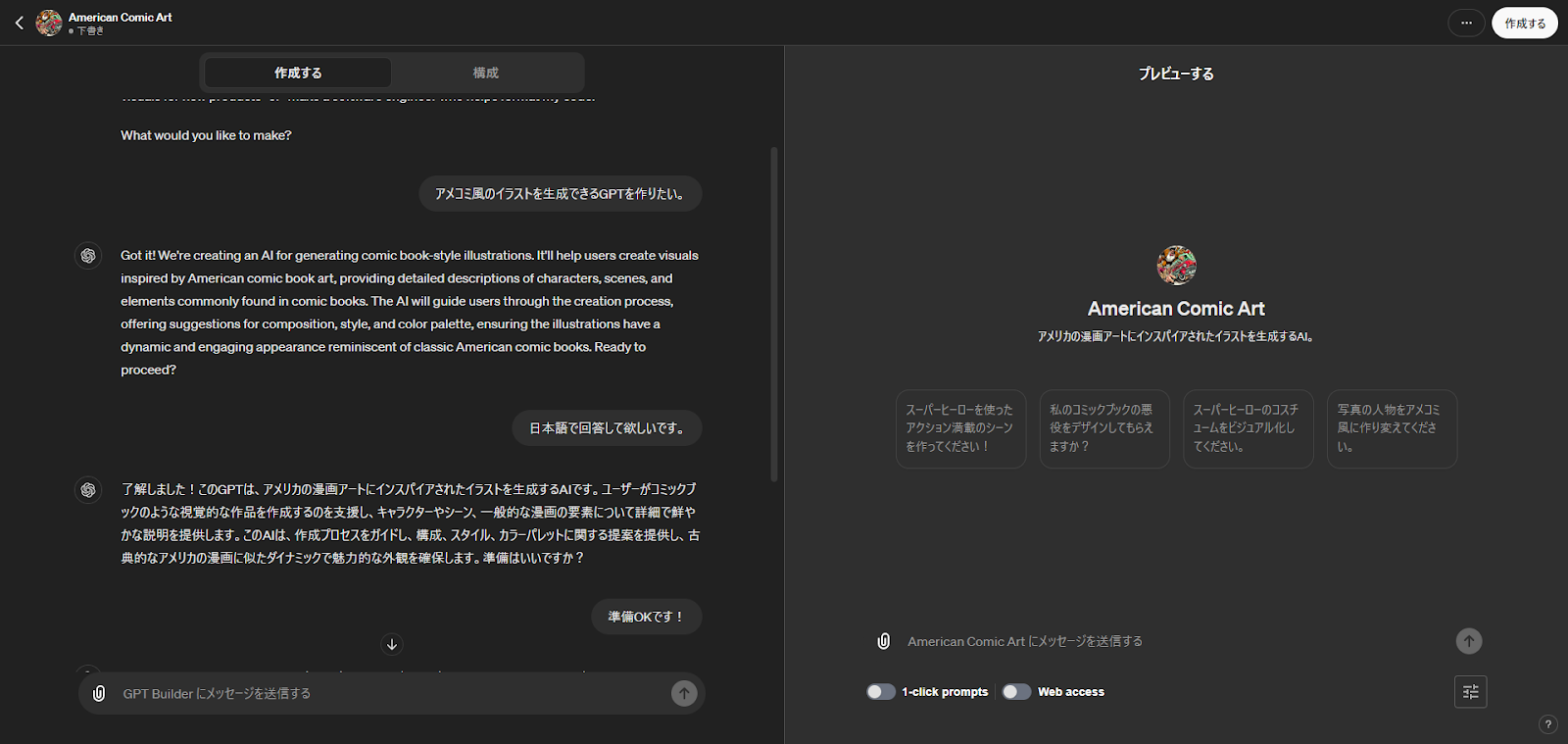Switch to the 作成する tab
1568x744 pixels.
[x=298, y=73]
